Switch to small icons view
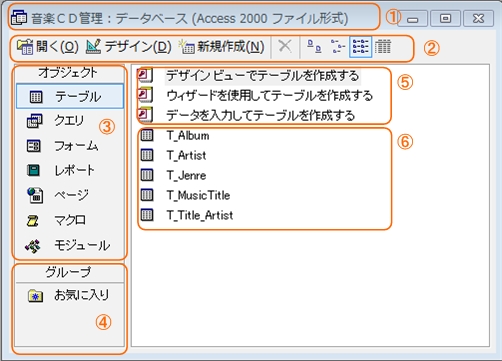Image resolution: width=502 pixels, height=361 pixels. click(338, 46)
